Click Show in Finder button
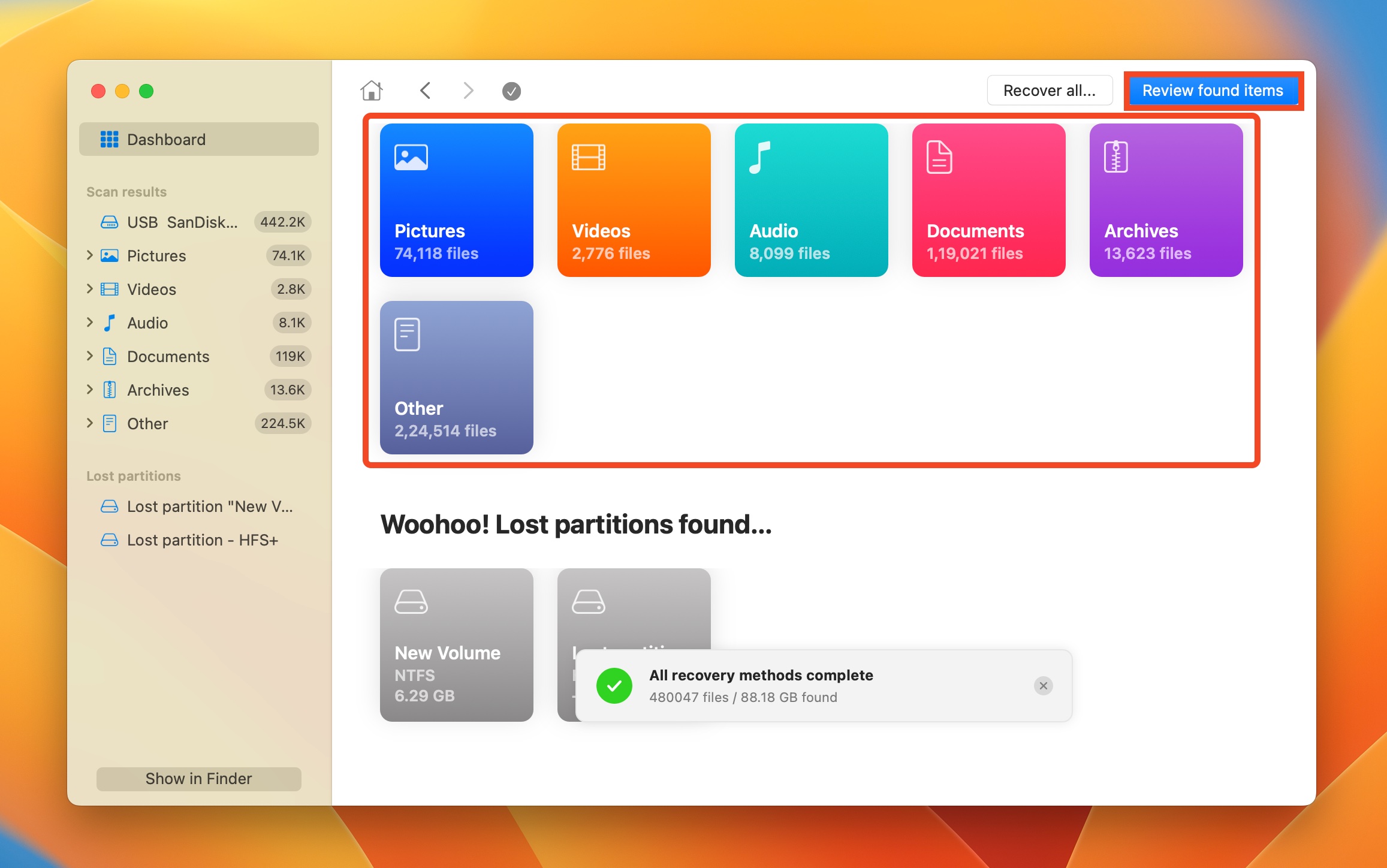The width and height of the screenshot is (1387, 868). click(x=199, y=779)
